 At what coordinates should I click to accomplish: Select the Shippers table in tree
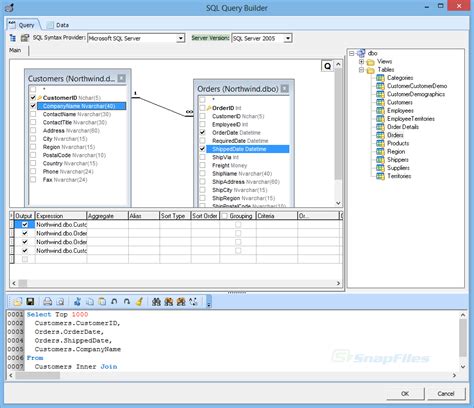click(397, 160)
